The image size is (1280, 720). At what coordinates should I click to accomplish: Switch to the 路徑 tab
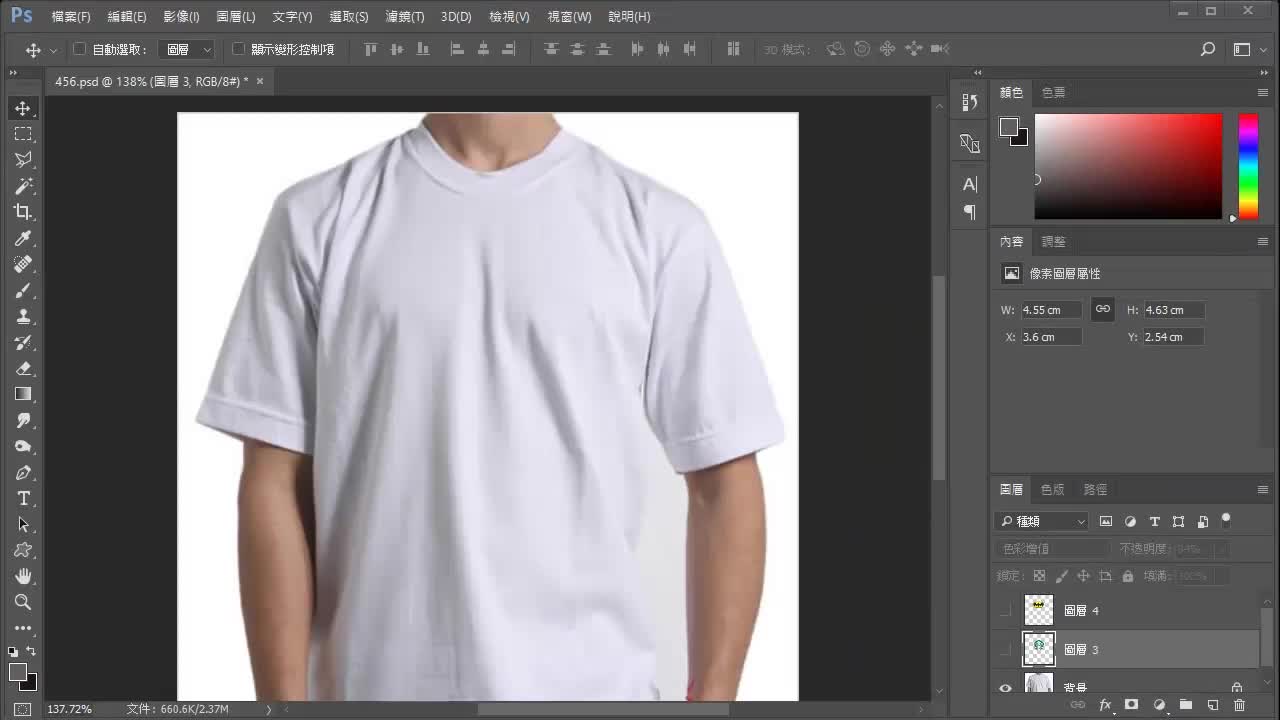tap(1095, 490)
